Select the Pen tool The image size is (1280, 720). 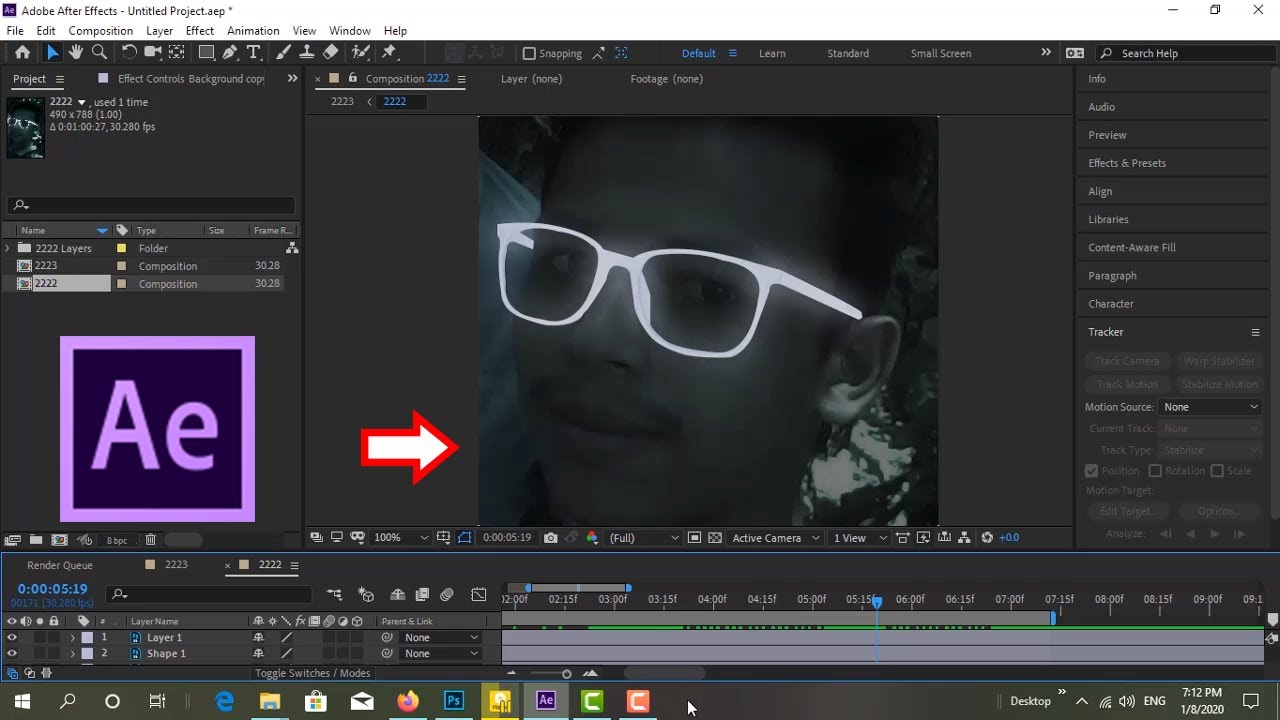230,53
